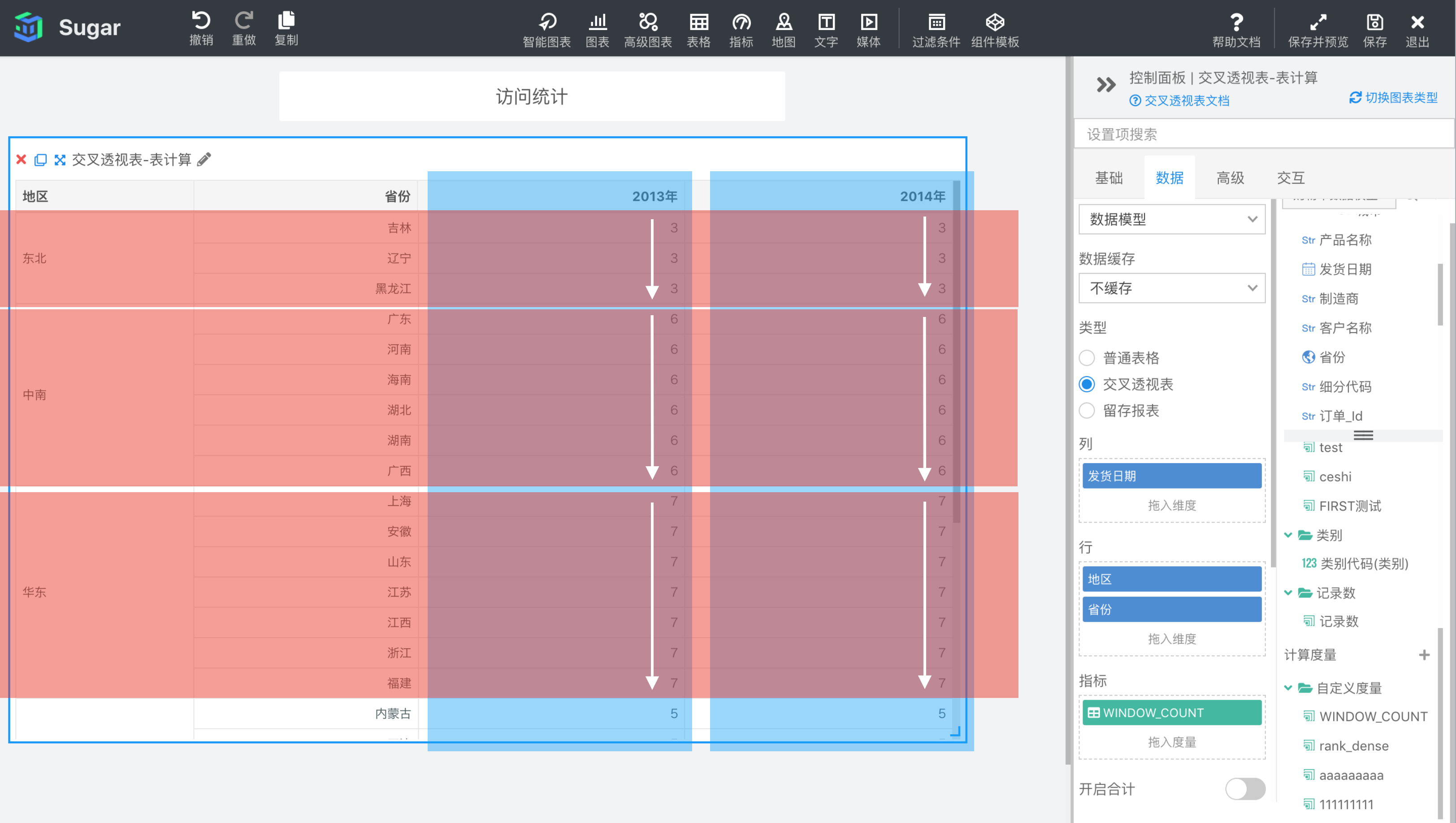Collapse the 自定义度量 folder
1456x823 pixels.
click(1288, 688)
